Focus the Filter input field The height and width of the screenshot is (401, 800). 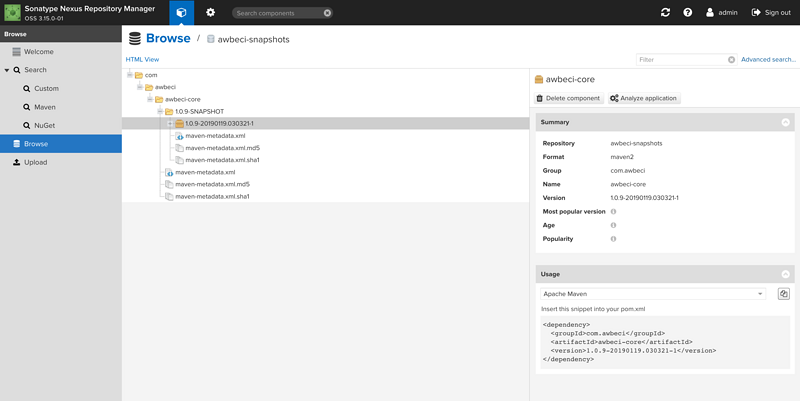[680, 60]
